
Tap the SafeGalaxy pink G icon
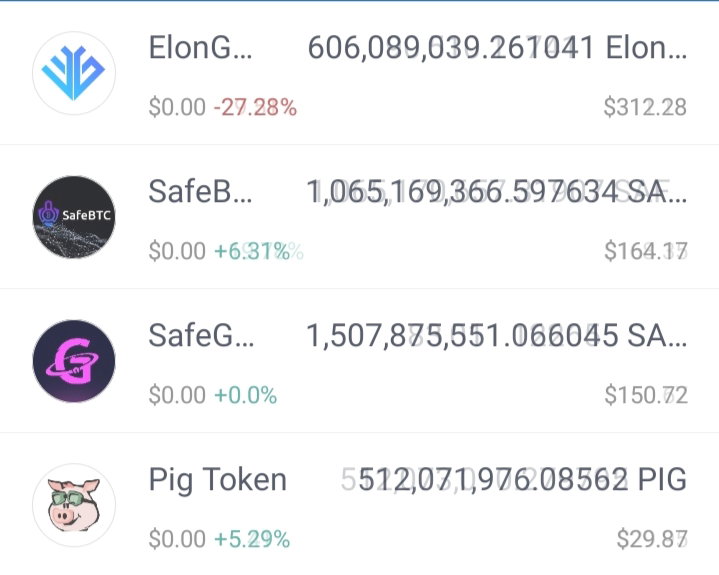point(74,361)
